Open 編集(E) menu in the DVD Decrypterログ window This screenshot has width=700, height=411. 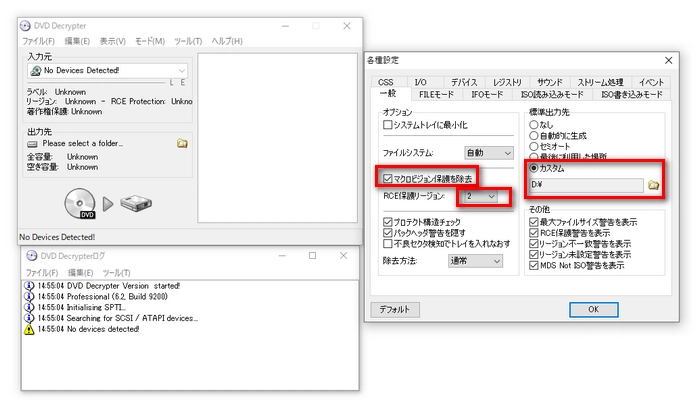[80, 273]
